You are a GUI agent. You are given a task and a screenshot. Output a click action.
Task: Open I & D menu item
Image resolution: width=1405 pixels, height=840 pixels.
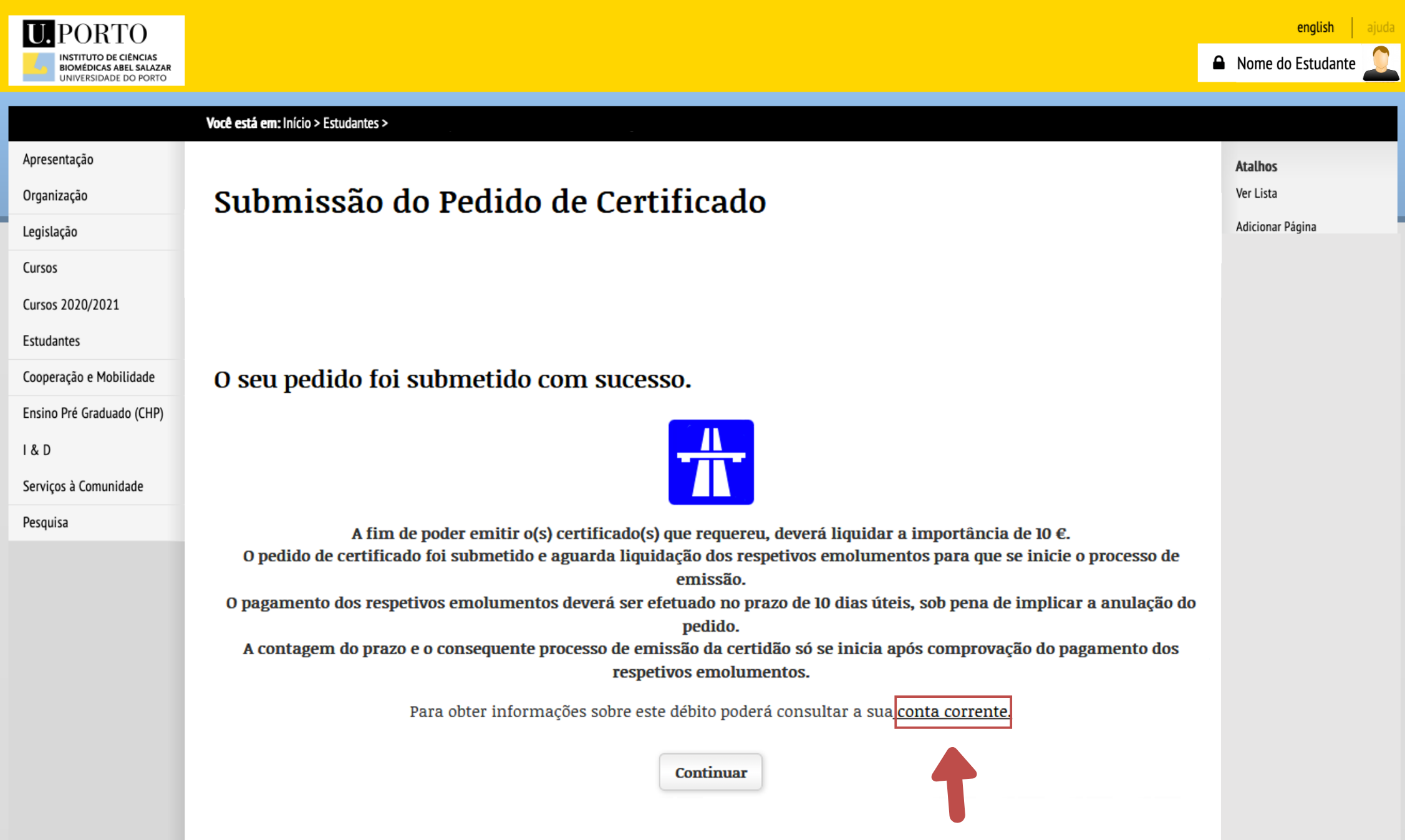coord(37,450)
